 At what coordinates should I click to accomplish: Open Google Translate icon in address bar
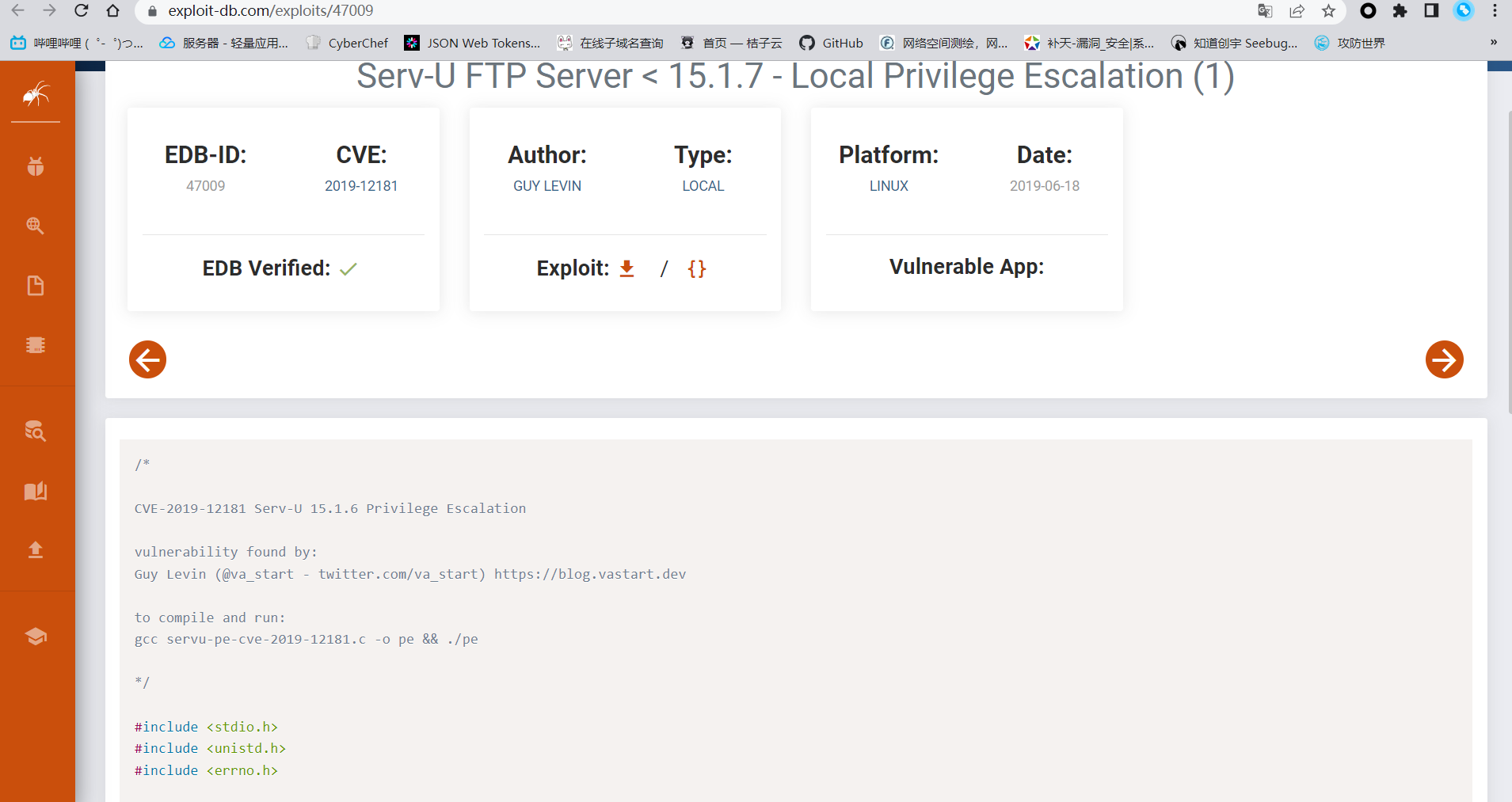(x=1265, y=11)
